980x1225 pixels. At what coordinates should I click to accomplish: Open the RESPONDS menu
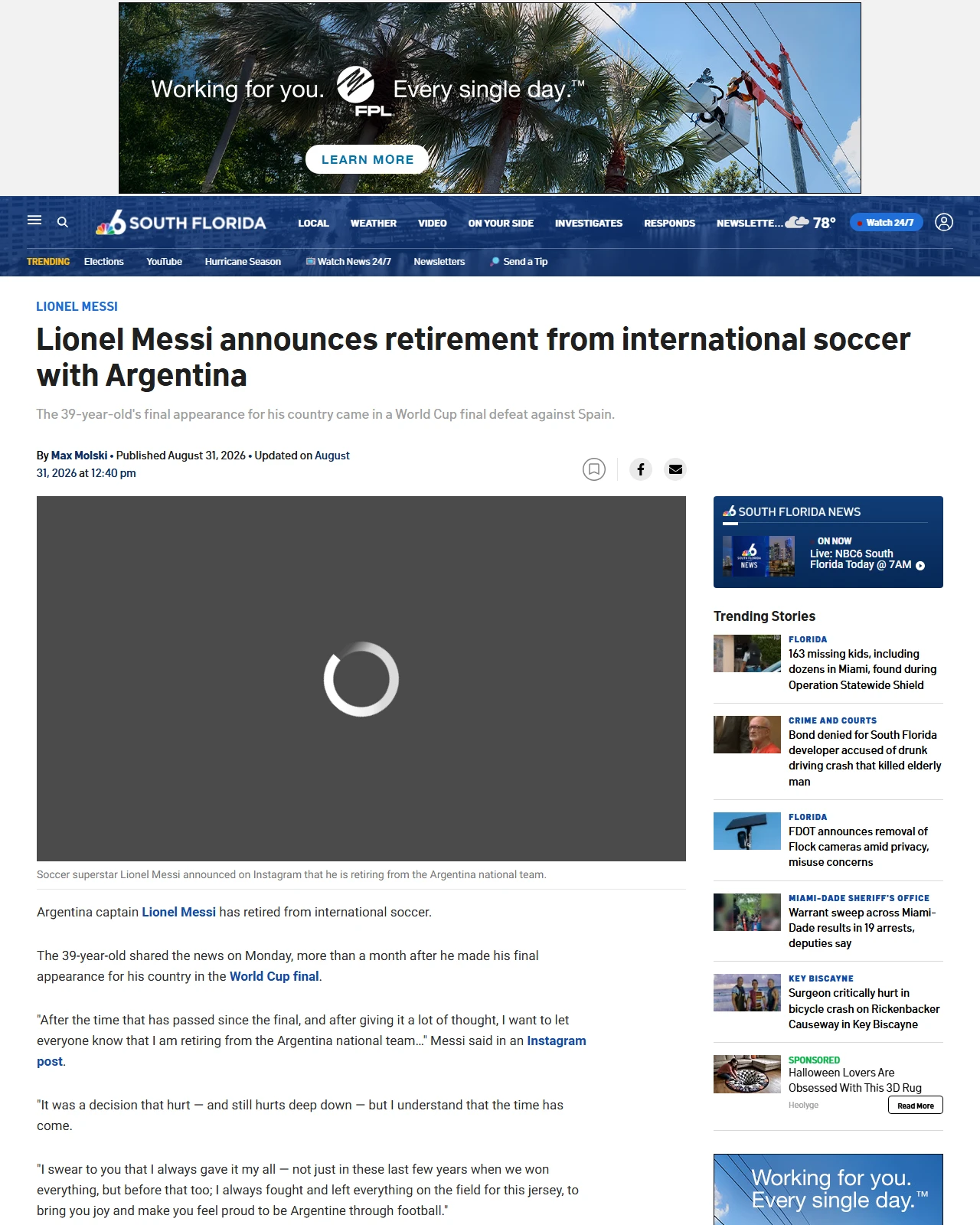(670, 224)
